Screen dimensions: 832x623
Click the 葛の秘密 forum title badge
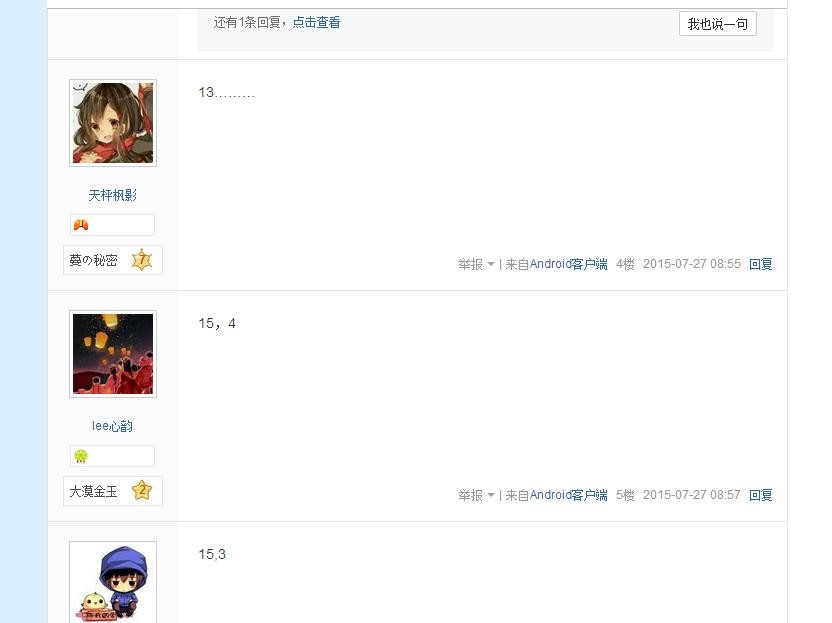[112, 260]
